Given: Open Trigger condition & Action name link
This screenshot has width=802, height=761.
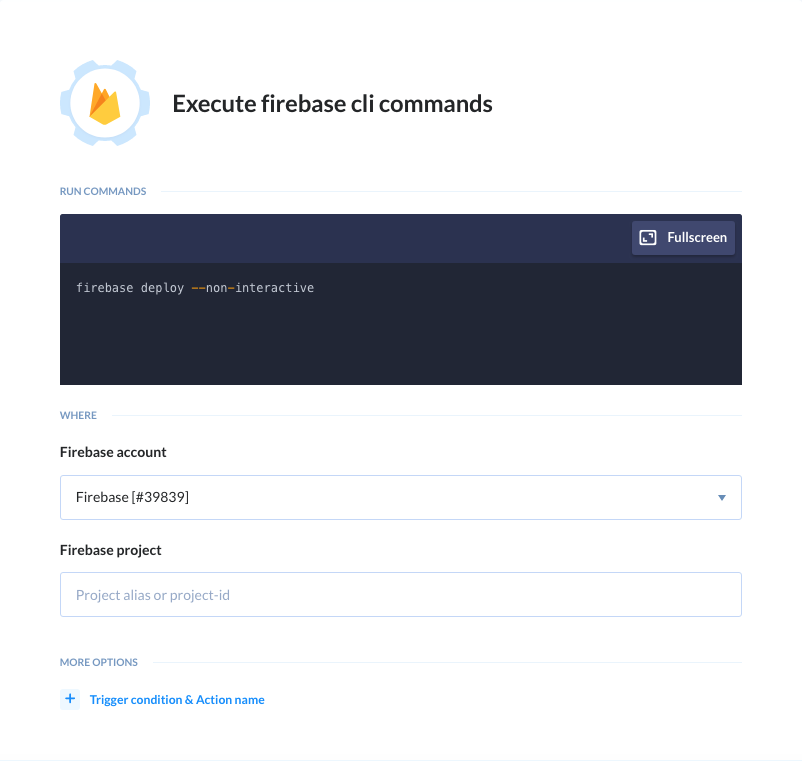Looking at the screenshot, I should (x=177, y=700).
